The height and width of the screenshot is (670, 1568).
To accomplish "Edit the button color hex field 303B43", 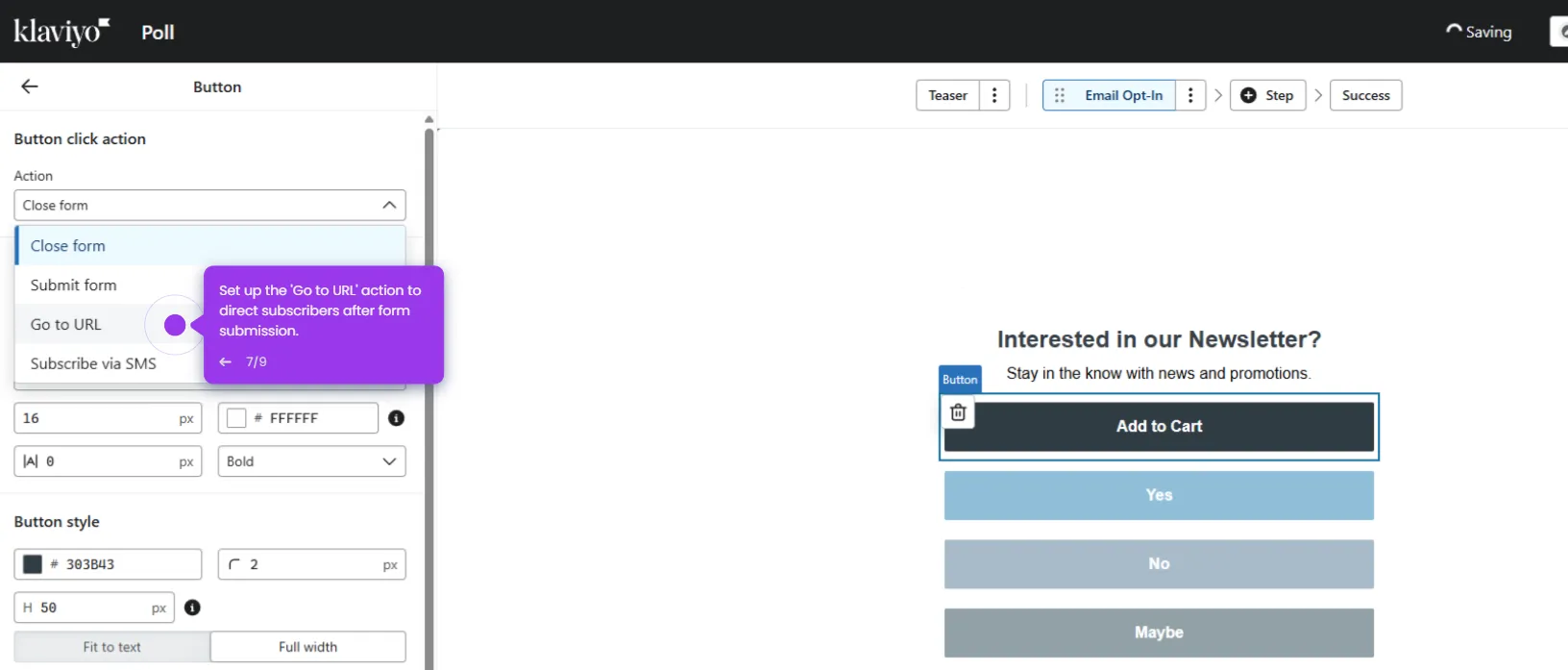I will pos(108,564).
